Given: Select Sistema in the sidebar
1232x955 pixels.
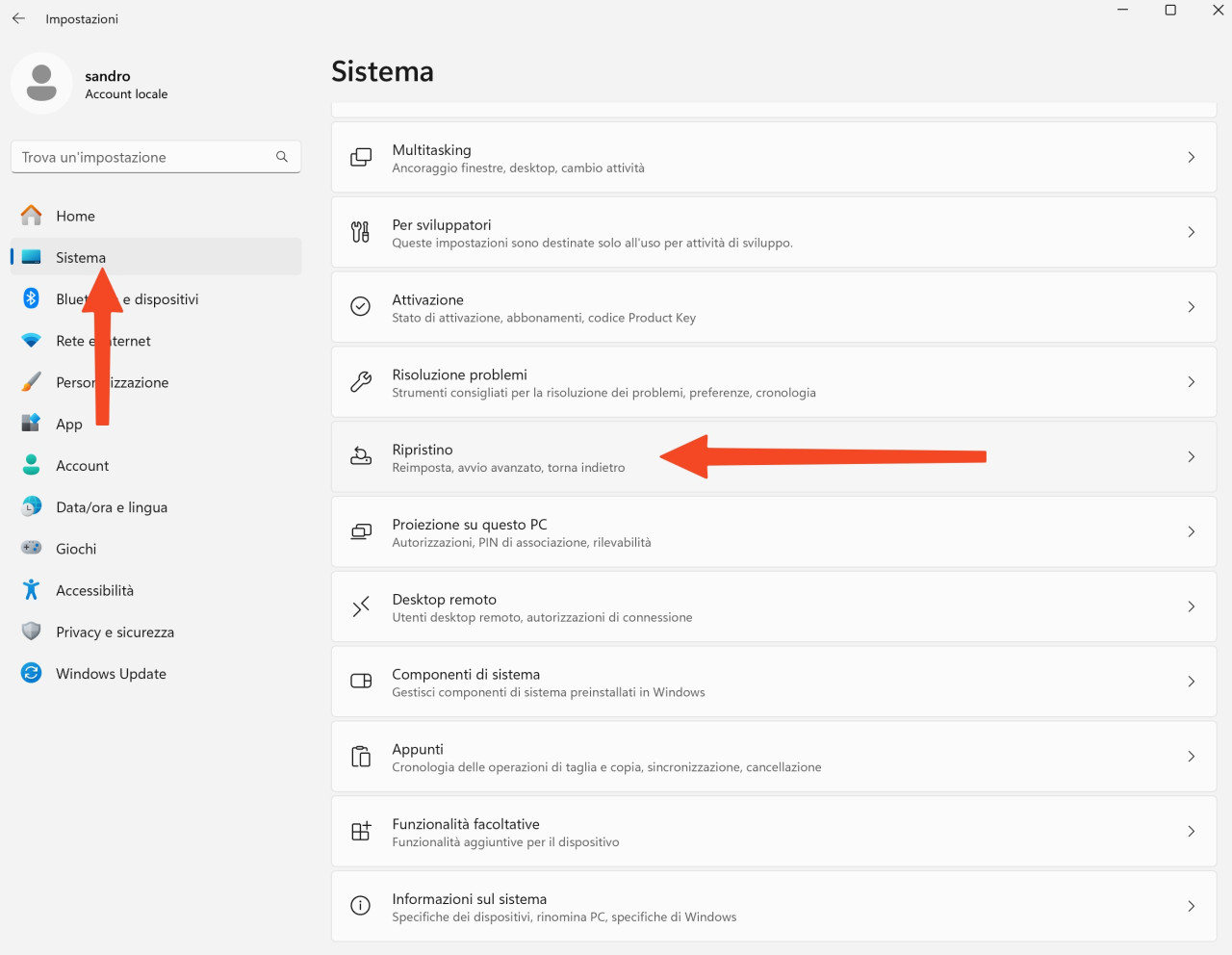Looking at the screenshot, I should pyautogui.click(x=156, y=257).
